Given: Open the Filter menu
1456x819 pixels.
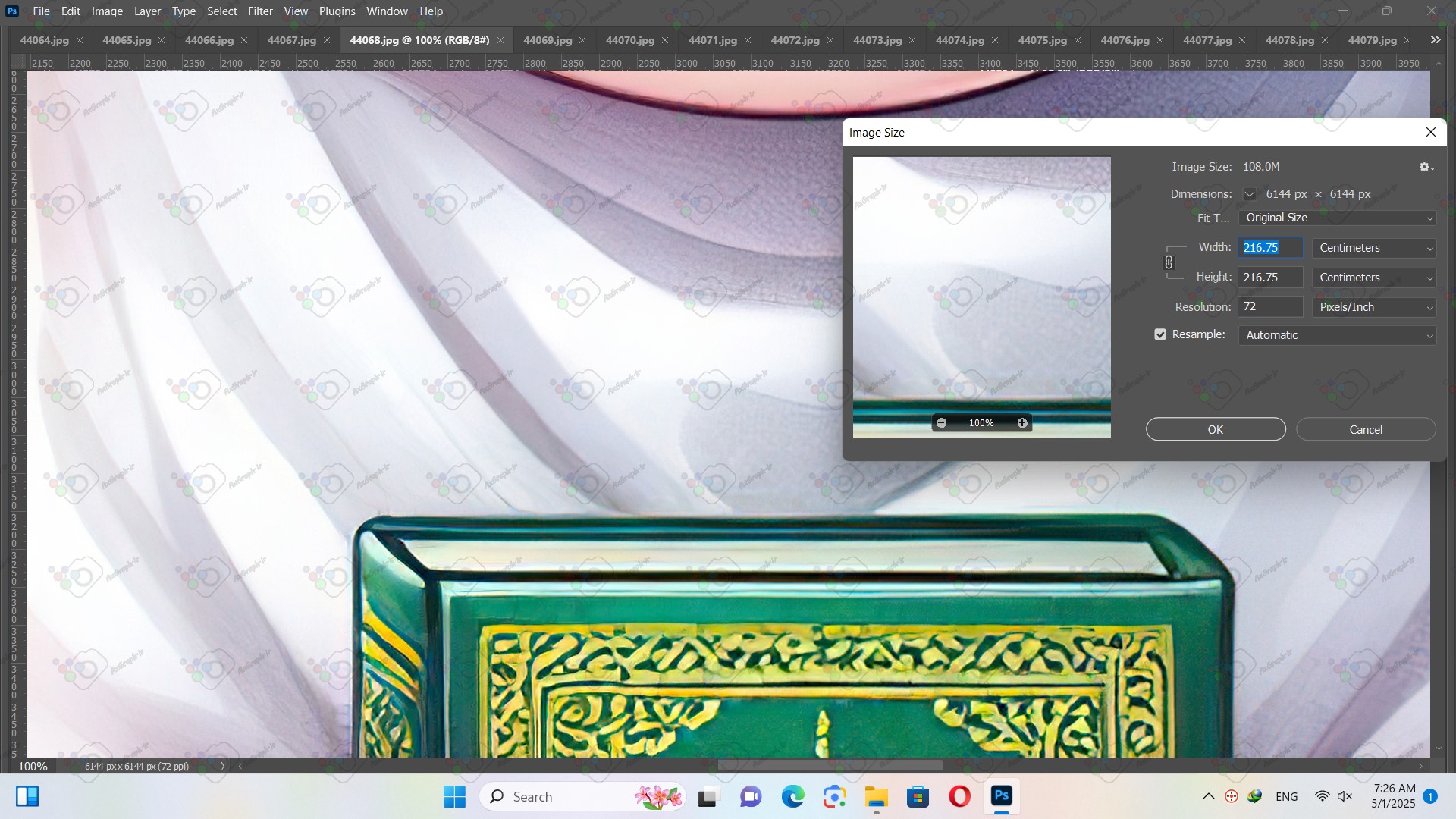Looking at the screenshot, I should (260, 11).
